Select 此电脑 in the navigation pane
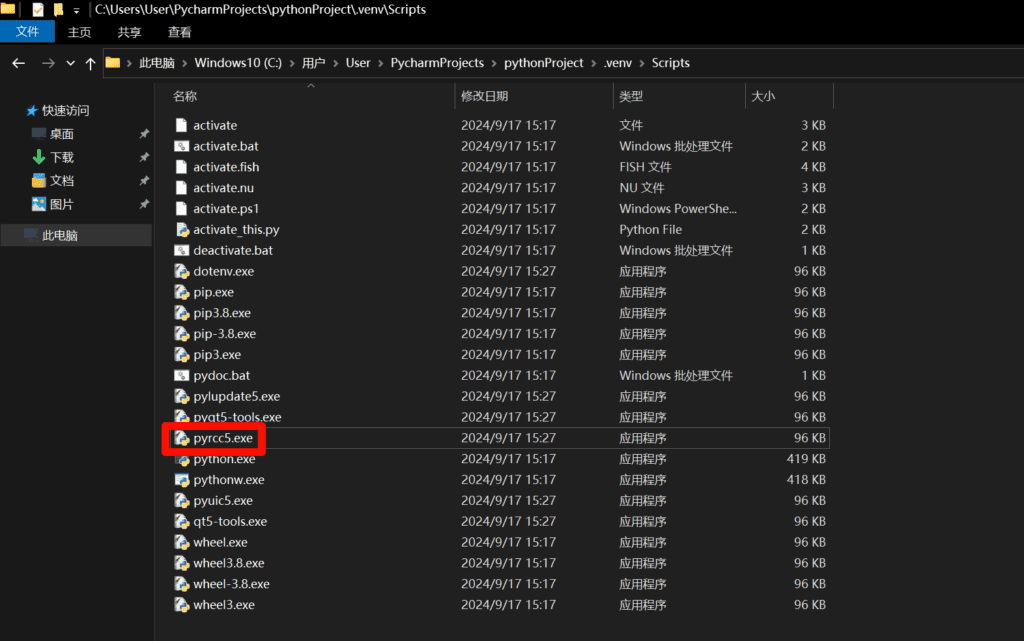 [60, 236]
